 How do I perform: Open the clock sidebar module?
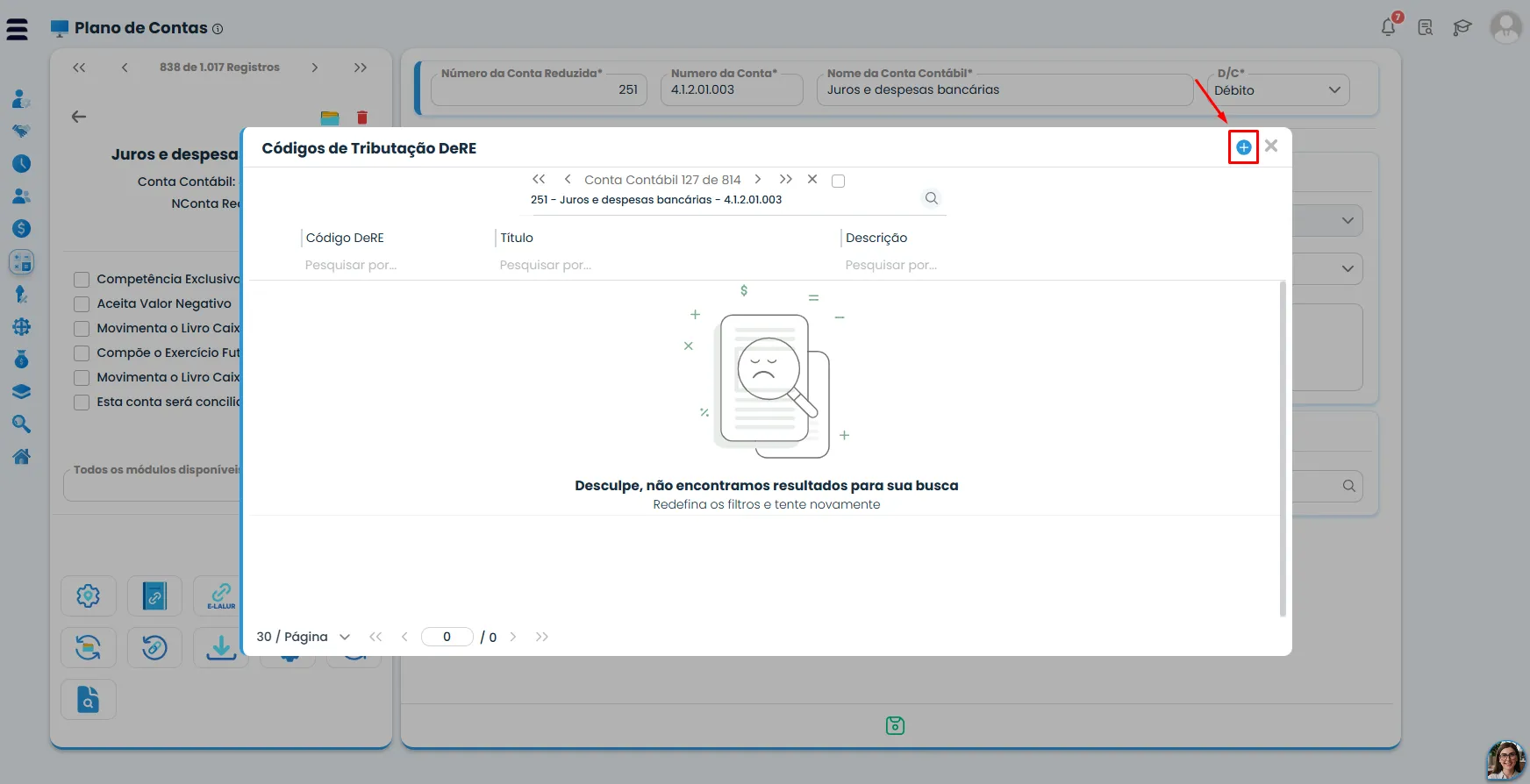[x=22, y=164]
